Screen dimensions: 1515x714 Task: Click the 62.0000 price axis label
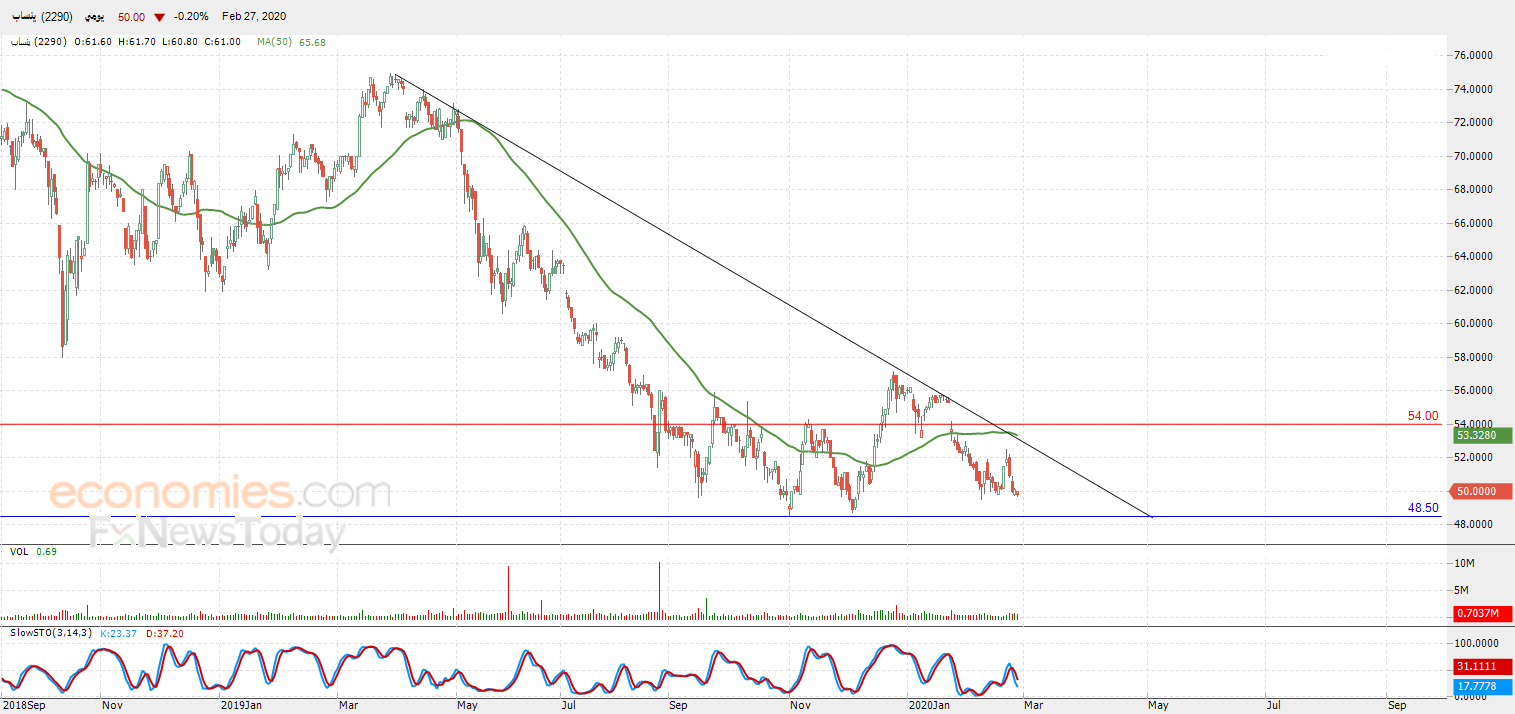1475,290
